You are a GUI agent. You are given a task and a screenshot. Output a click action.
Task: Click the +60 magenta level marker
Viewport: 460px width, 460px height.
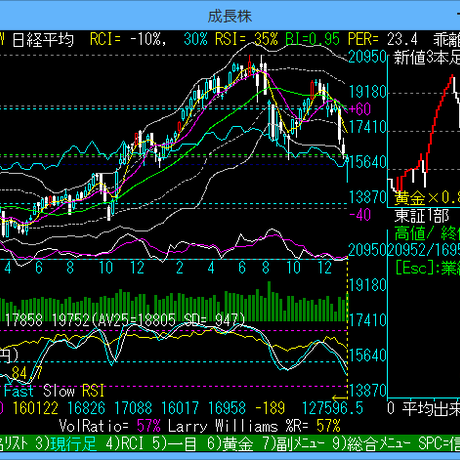click(360, 109)
